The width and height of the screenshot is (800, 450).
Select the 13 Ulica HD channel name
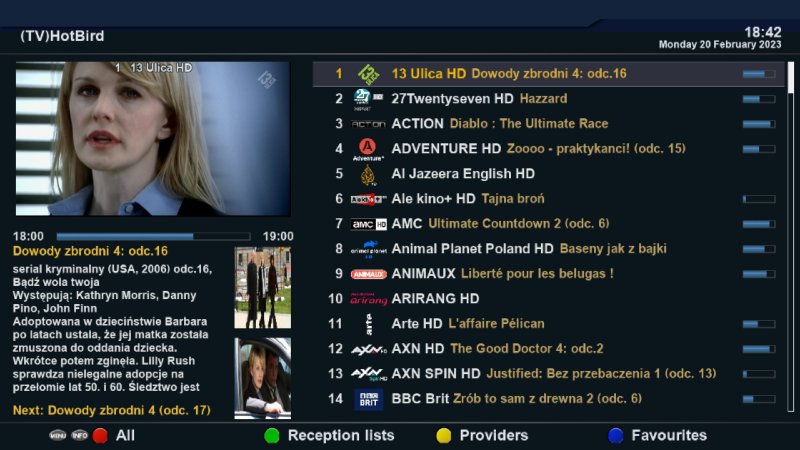coord(429,74)
